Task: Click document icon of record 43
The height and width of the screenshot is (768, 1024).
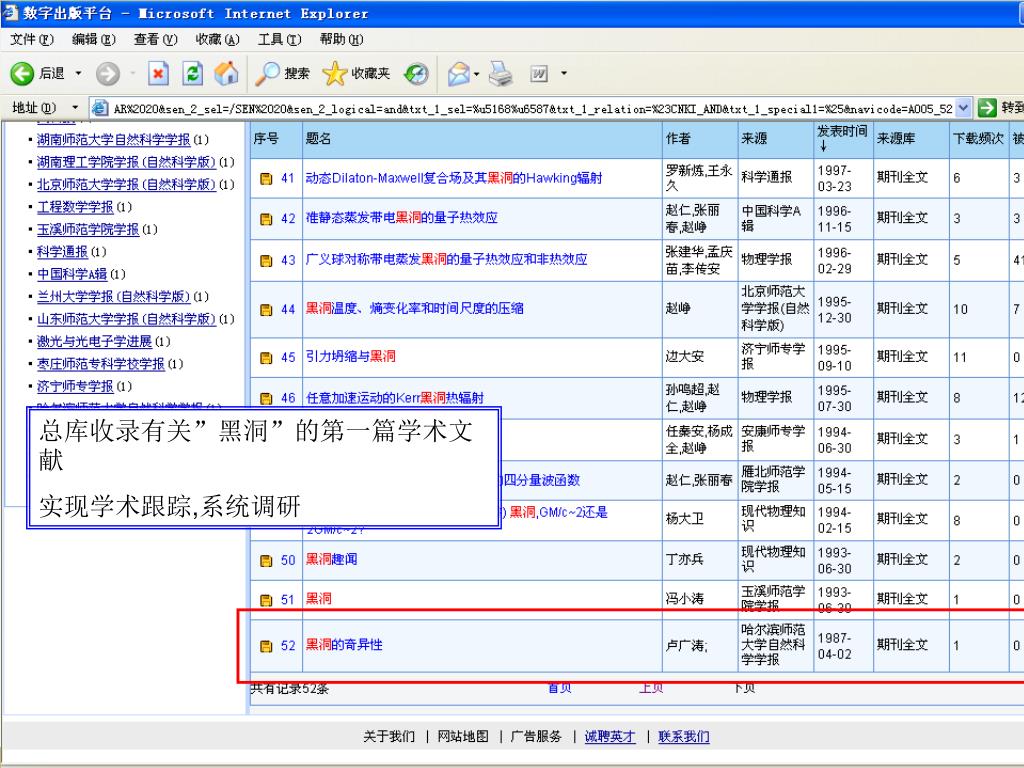Action: [266, 261]
